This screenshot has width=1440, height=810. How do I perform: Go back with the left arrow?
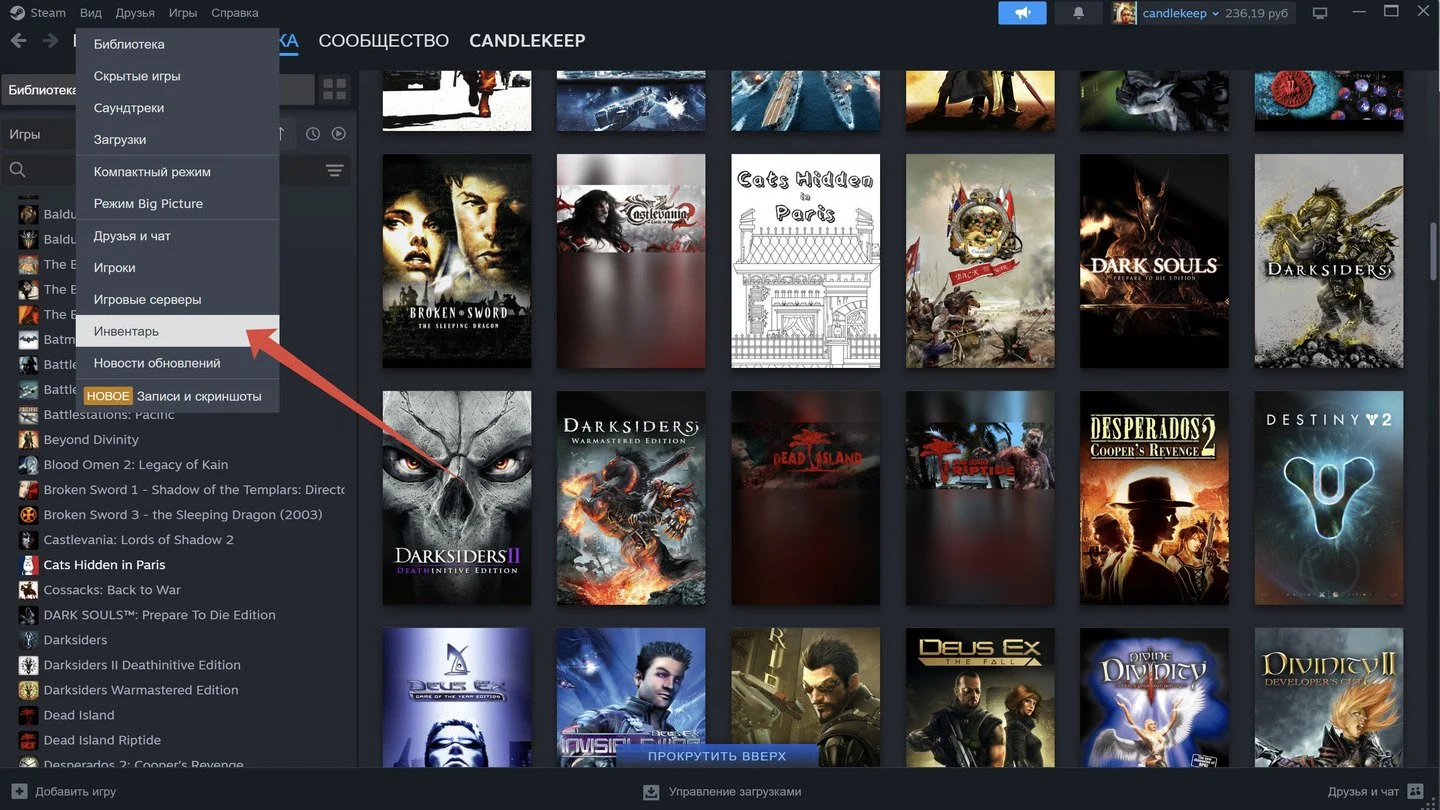pos(18,41)
